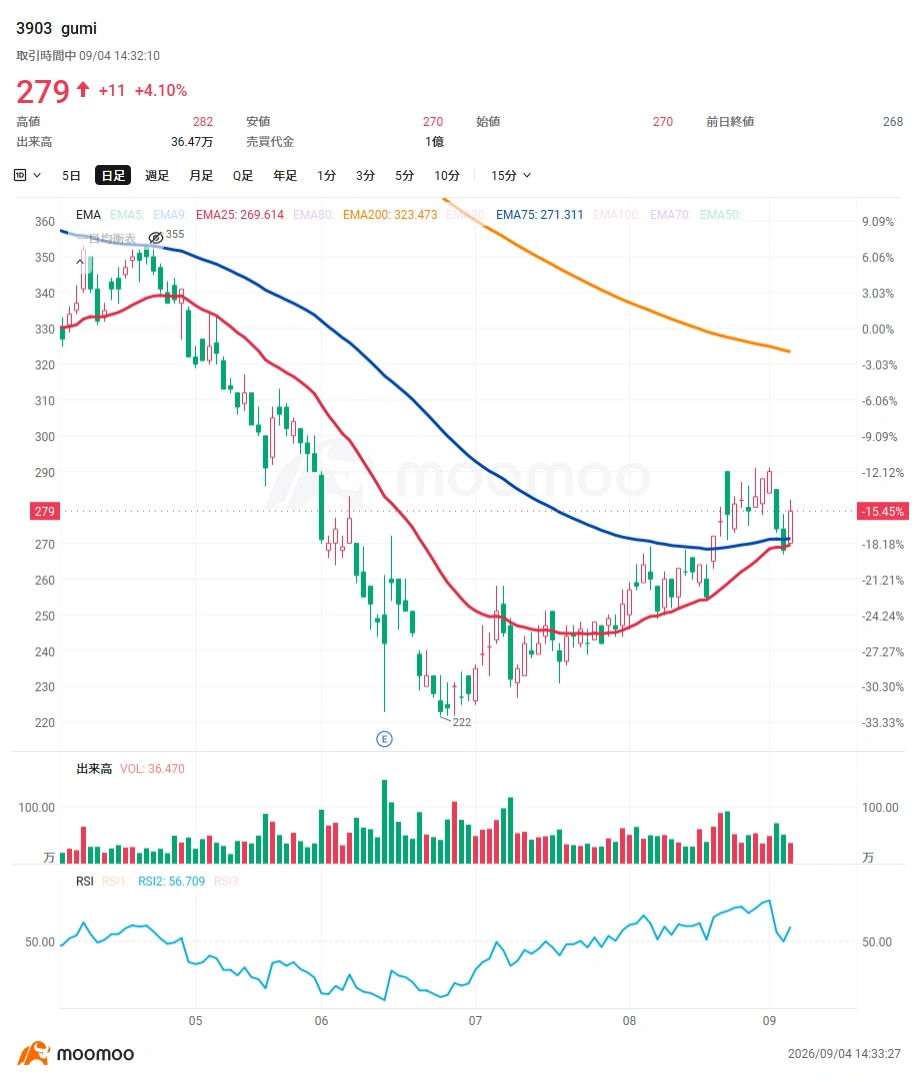The width and height of the screenshot is (917, 1080).
Task: Click the 前日終値 268 value
Action: pos(893,121)
